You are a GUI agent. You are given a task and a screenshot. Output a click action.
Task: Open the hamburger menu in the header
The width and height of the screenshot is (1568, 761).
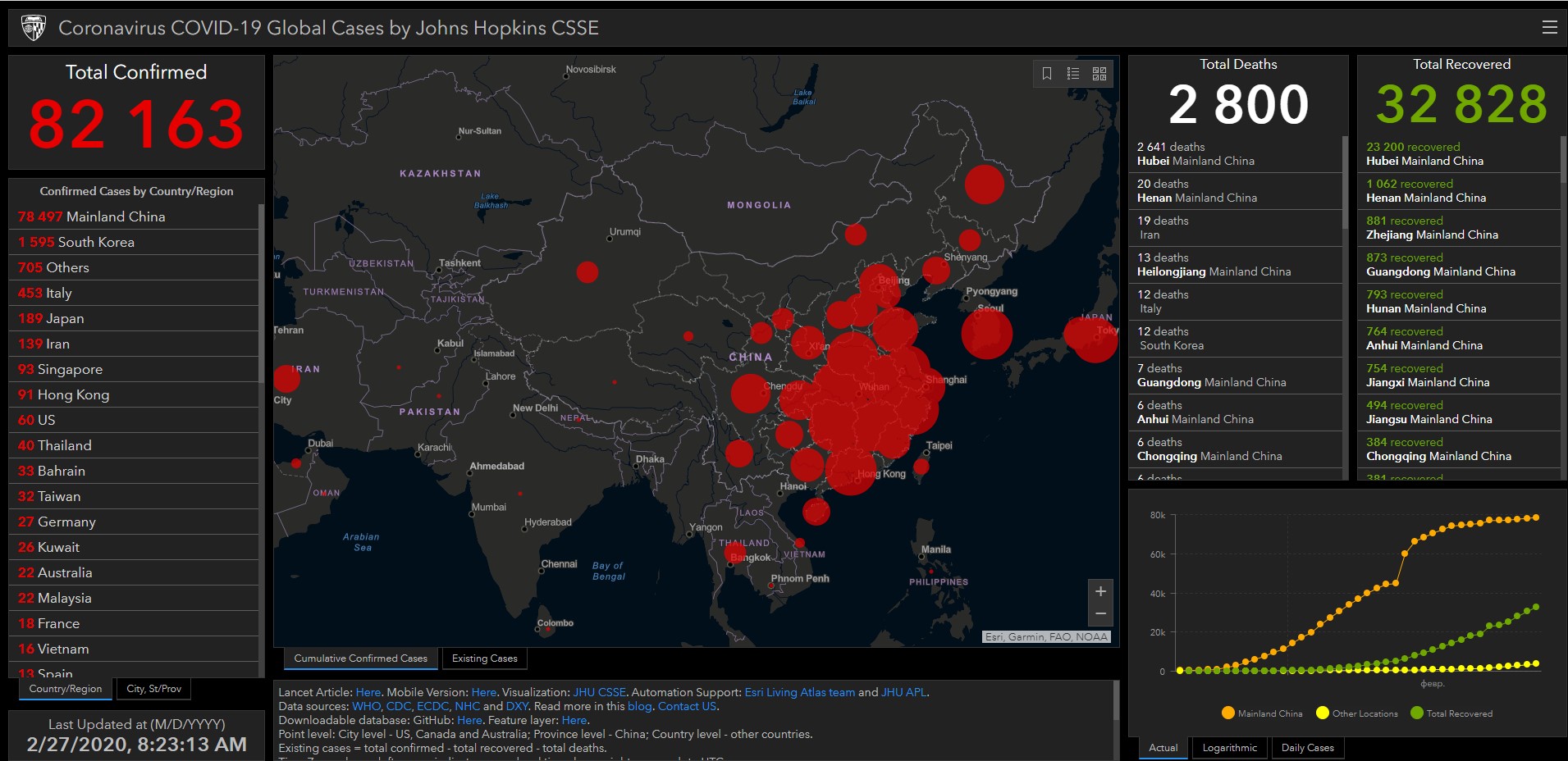point(1549,27)
